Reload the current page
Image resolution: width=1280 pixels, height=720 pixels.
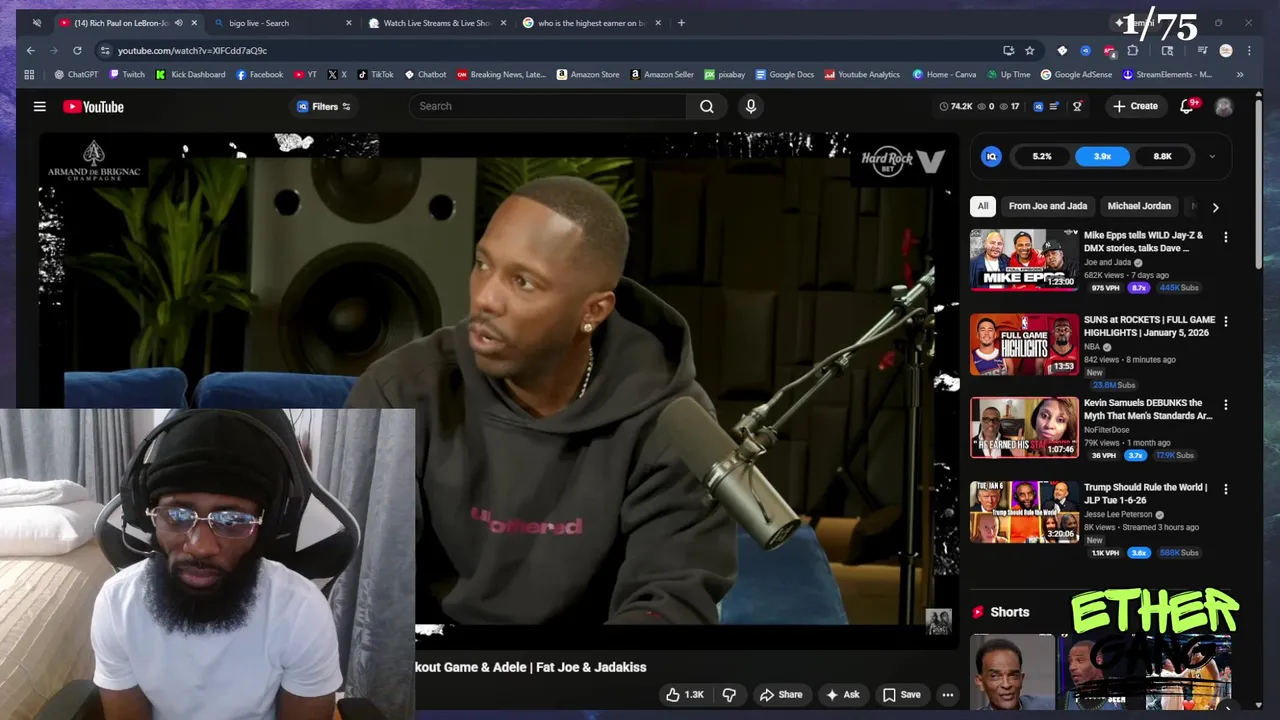(77, 50)
